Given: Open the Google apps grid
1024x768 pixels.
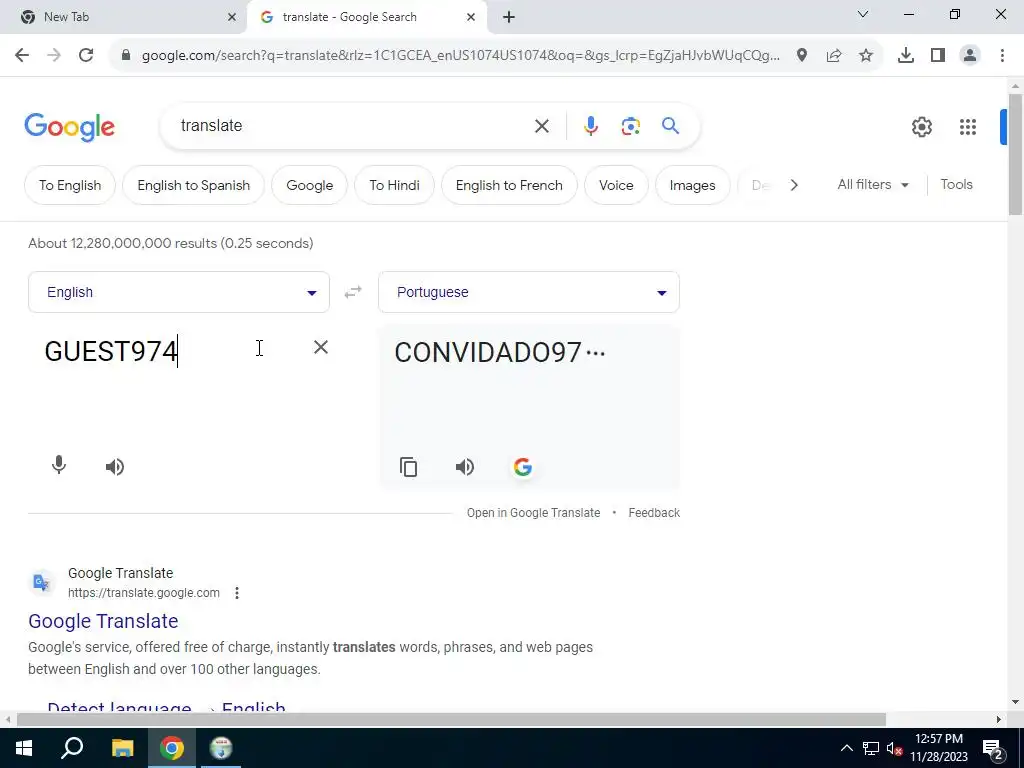Looking at the screenshot, I should coord(968,127).
